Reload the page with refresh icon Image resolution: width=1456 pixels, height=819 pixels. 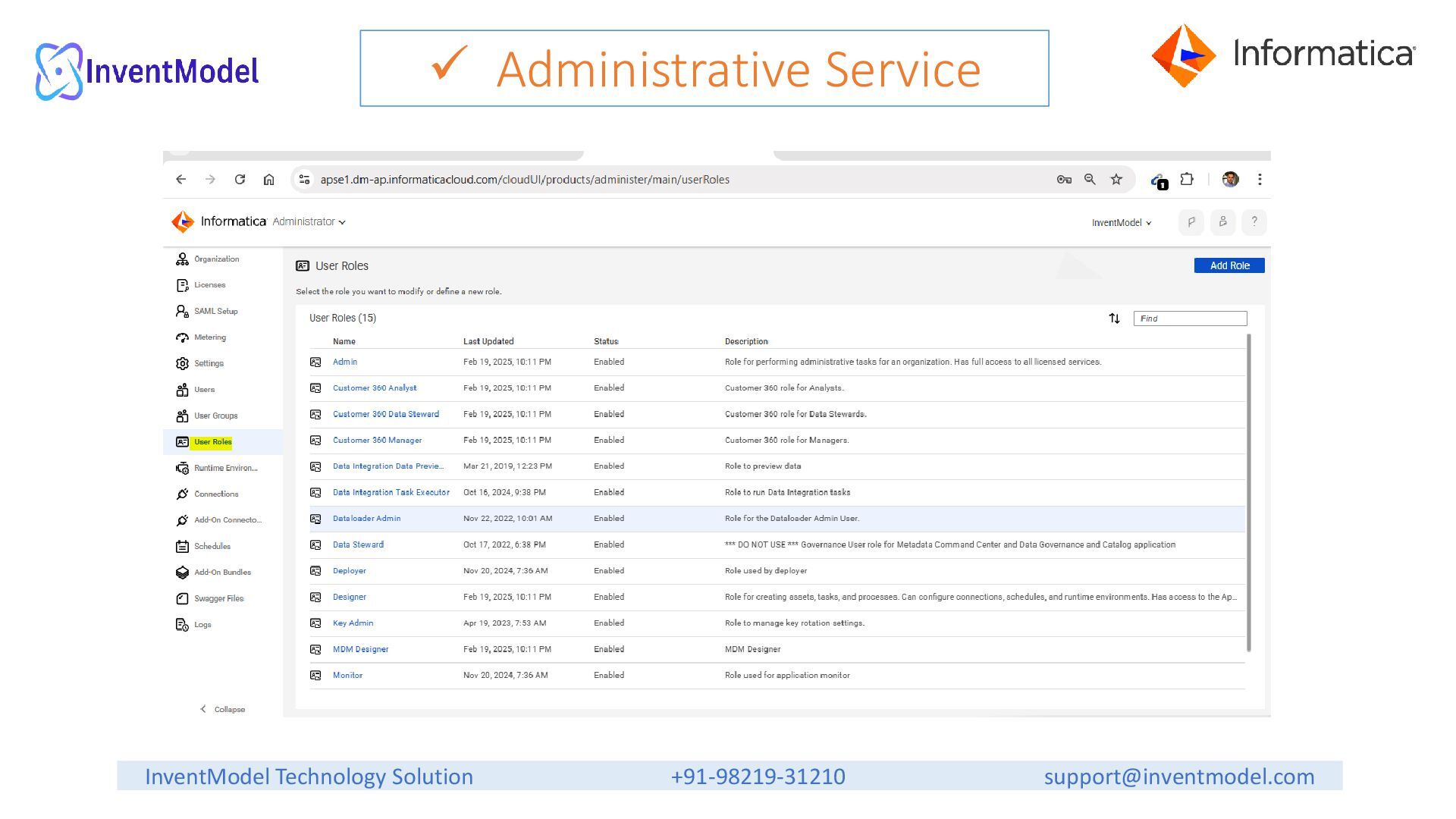pyautogui.click(x=240, y=180)
